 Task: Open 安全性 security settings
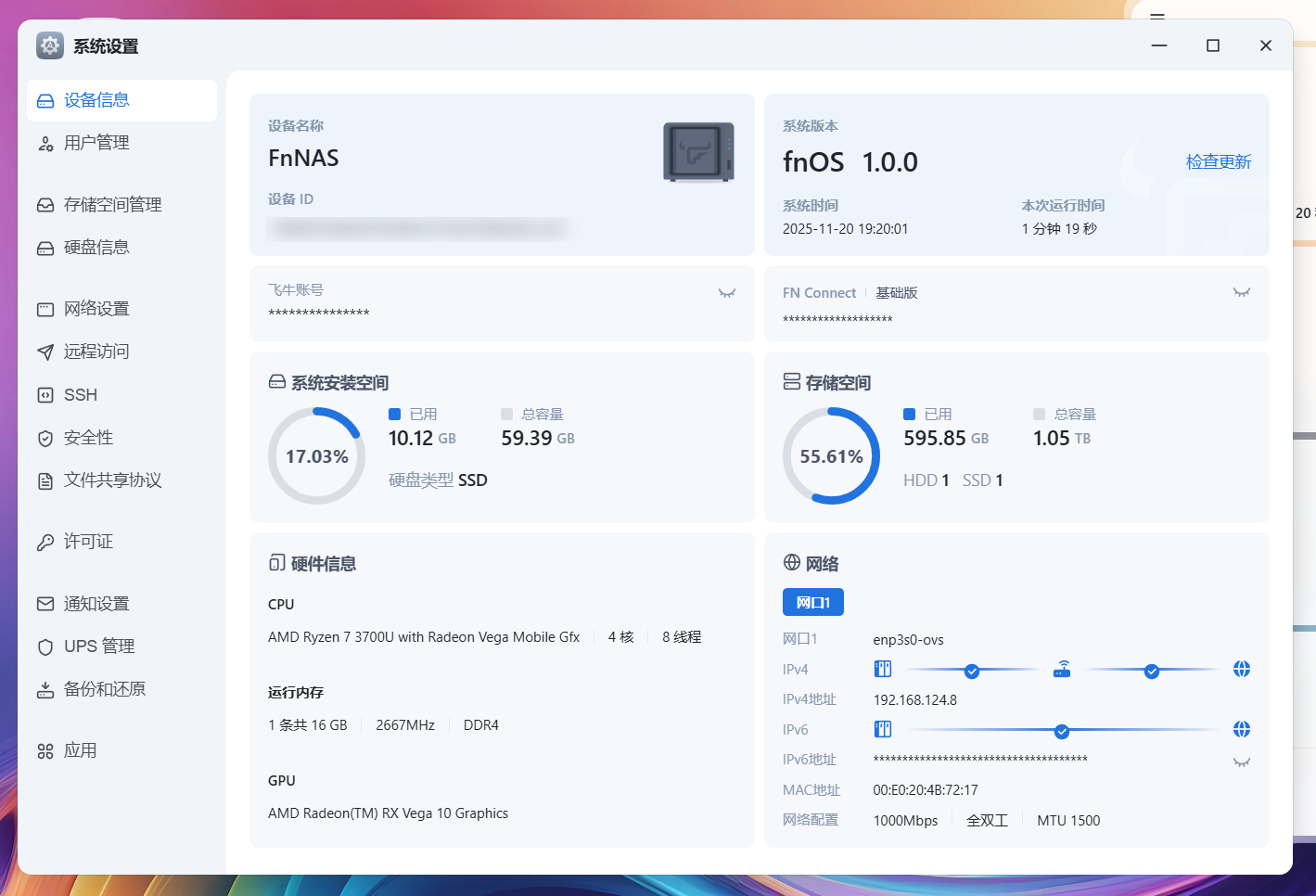tap(88, 438)
